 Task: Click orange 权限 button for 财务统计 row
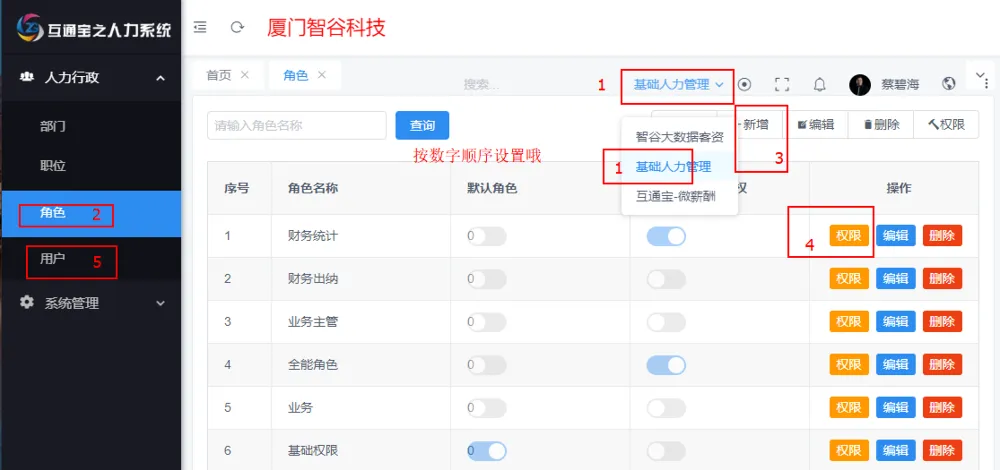849,236
